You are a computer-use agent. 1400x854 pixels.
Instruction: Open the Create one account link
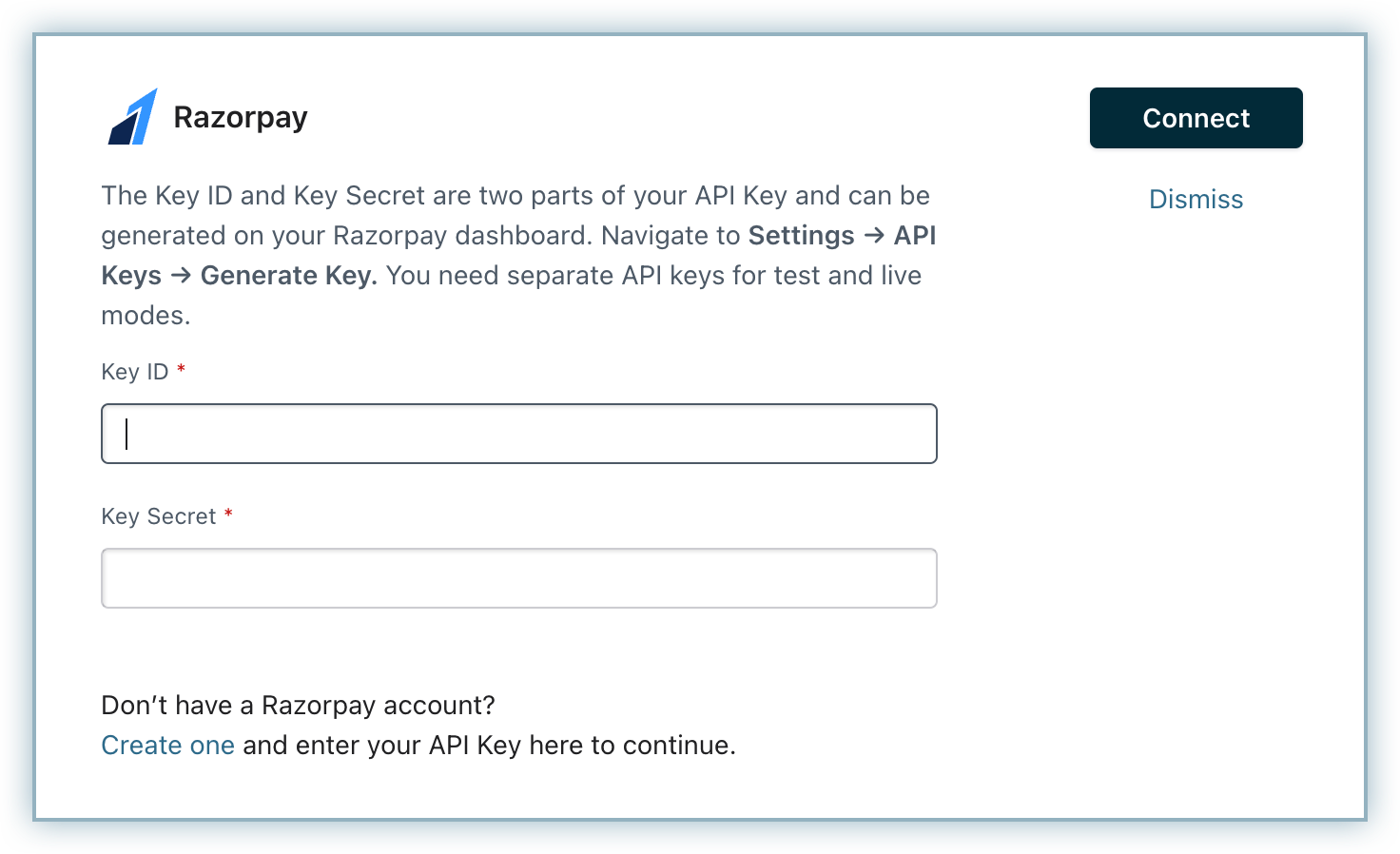[168, 745]
